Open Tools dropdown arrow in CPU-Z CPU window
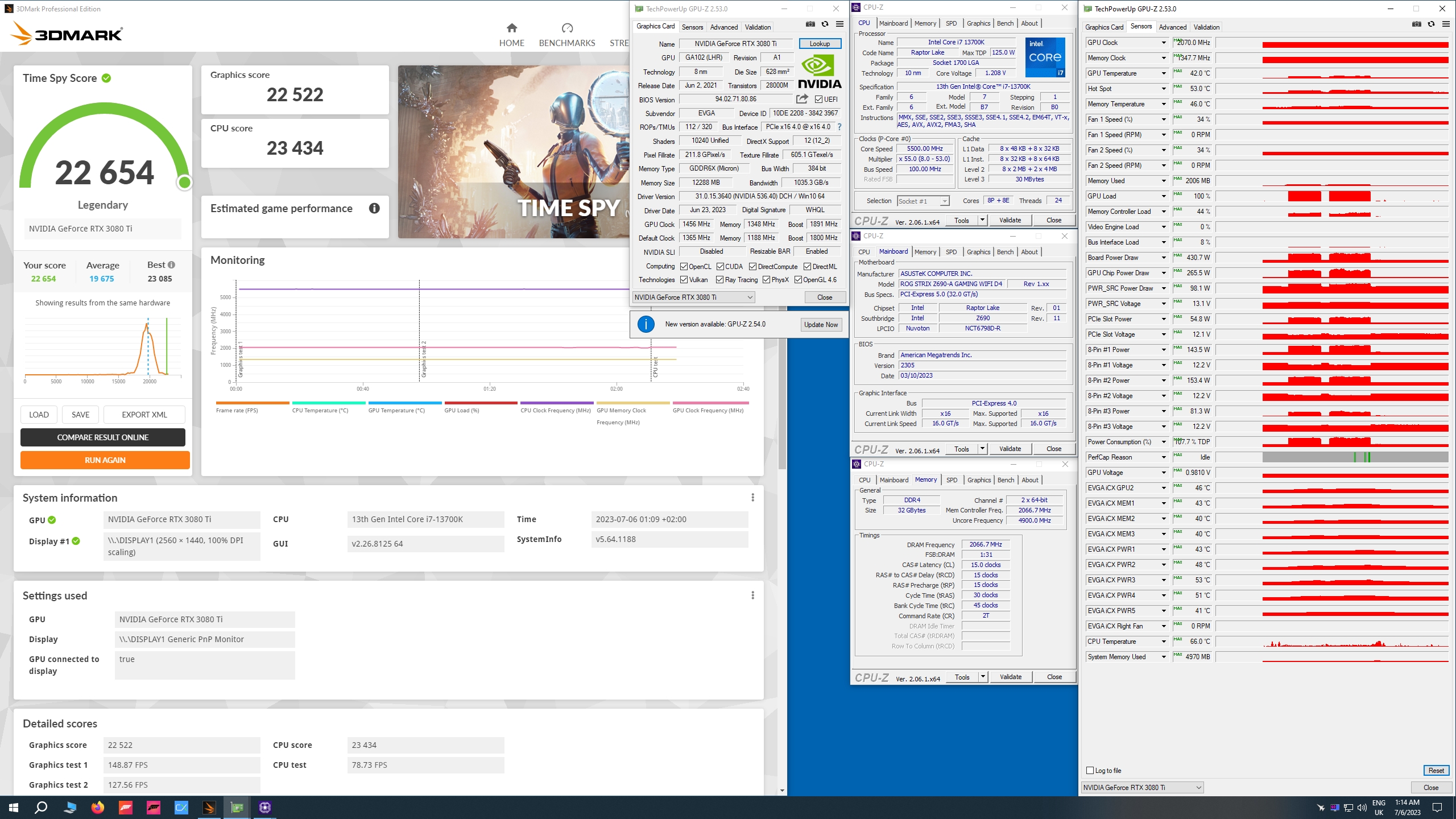 pos(982,220)
